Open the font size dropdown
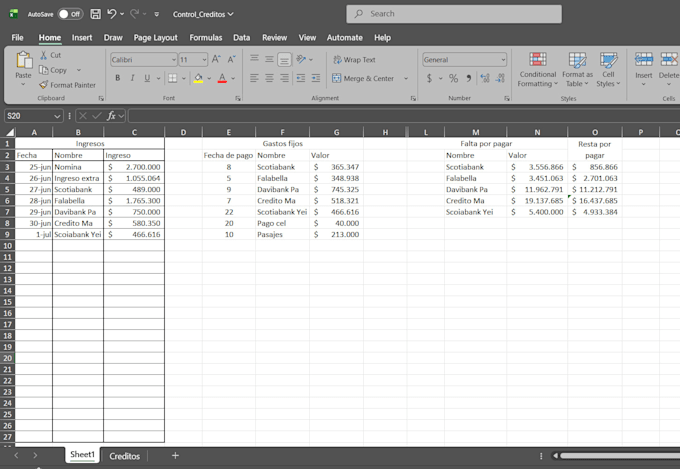680x469 pixels. click(x=204, y=60)
